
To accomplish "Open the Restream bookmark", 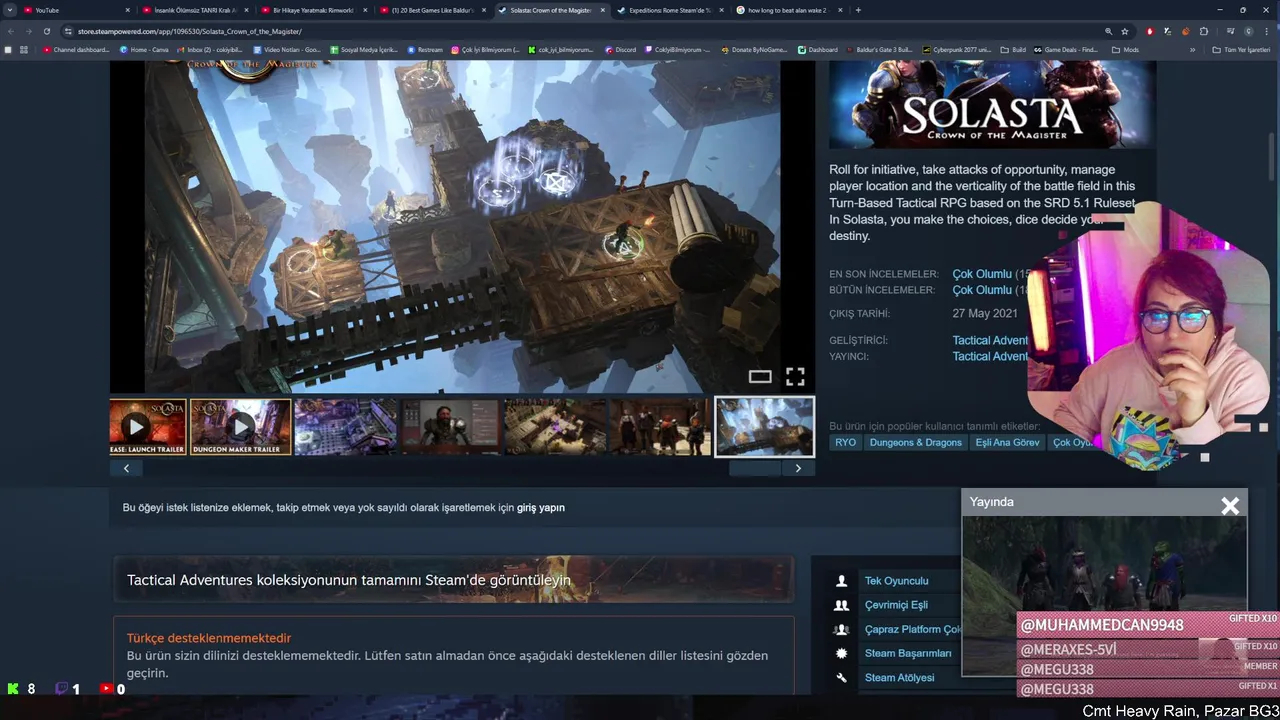I will 425,49.
